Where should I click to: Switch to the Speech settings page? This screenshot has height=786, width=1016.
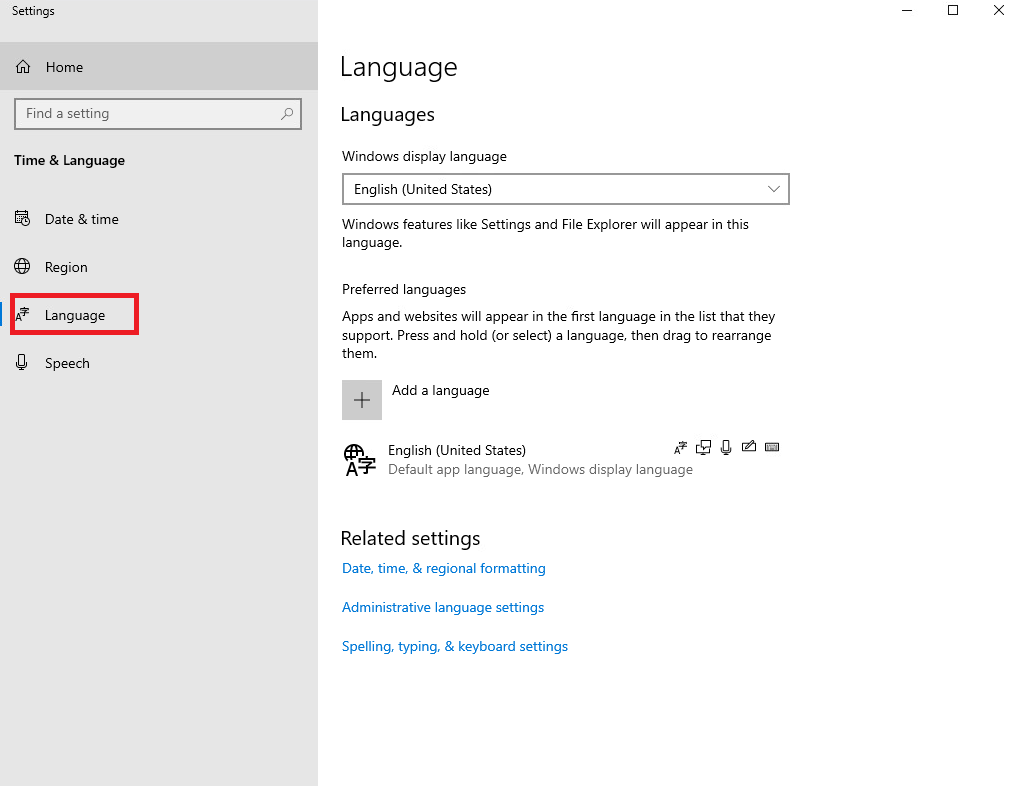[x=68, y=362]
